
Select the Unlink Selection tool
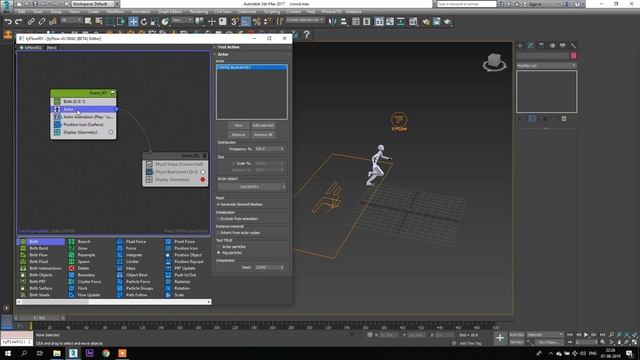pos(42,21)
